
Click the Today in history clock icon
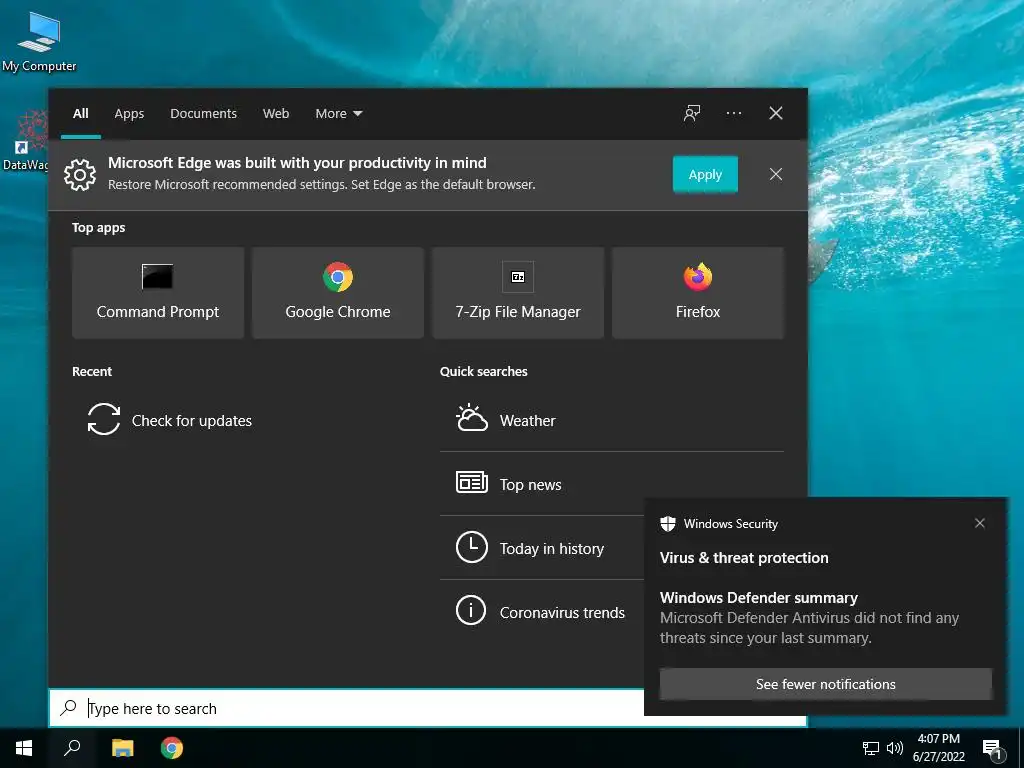point(472,547)
